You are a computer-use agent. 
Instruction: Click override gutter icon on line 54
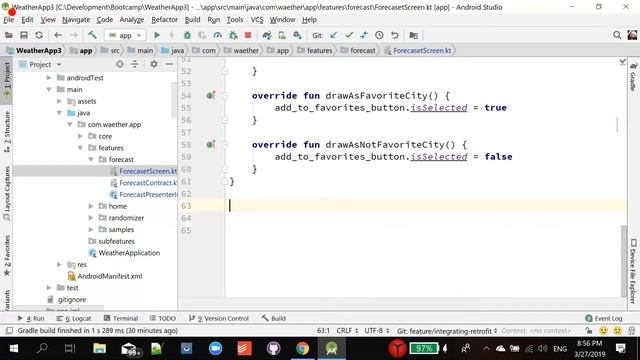(211, 96)
